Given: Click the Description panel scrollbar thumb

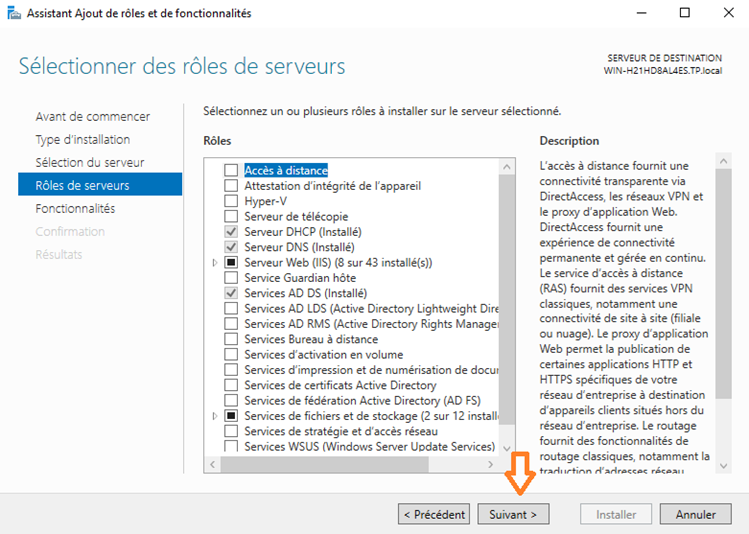Looking at the screenshot, I should tap(724, 284).
